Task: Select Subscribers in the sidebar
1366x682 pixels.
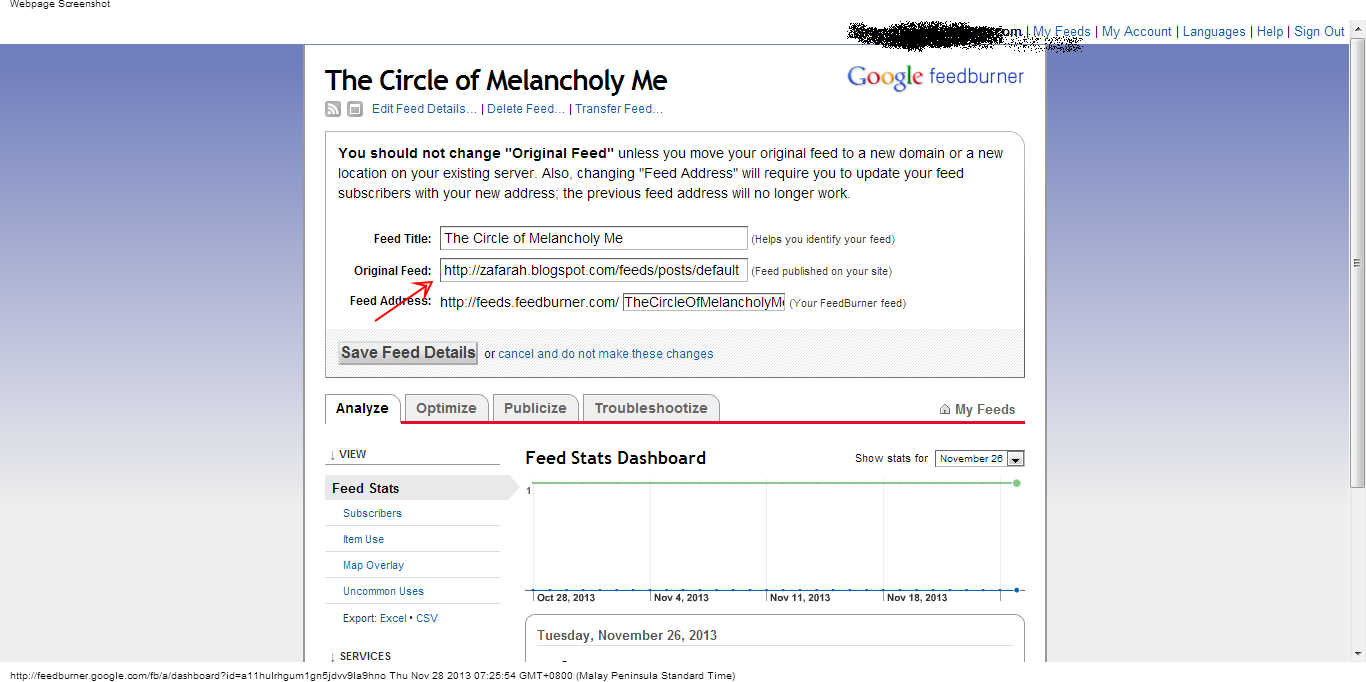Action: (372, 513)
